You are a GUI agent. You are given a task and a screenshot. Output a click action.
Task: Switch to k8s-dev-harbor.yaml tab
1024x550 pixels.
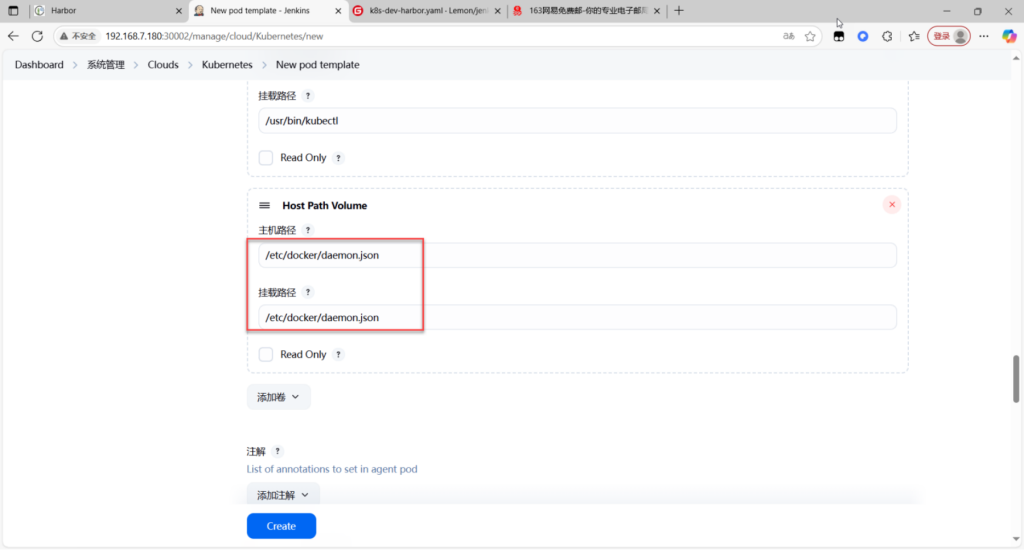pyautogui.click(x=425, y=10)
